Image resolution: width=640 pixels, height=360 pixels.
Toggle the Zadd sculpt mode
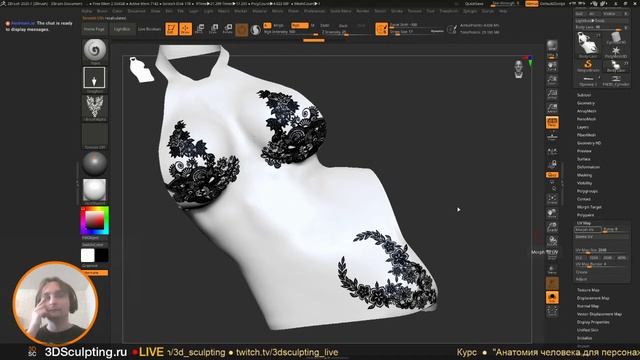coord(325,25)
